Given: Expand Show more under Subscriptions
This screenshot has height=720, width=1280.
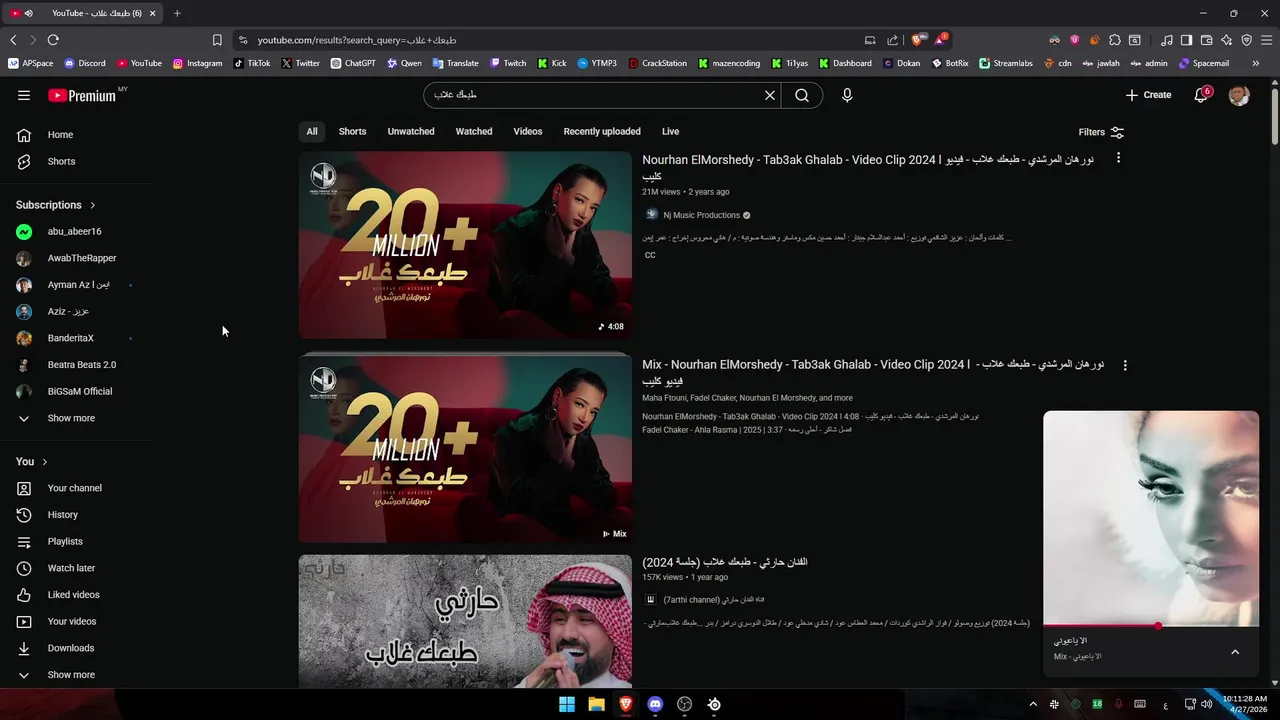Looking at the screenshot, I should tap(71, 418).
